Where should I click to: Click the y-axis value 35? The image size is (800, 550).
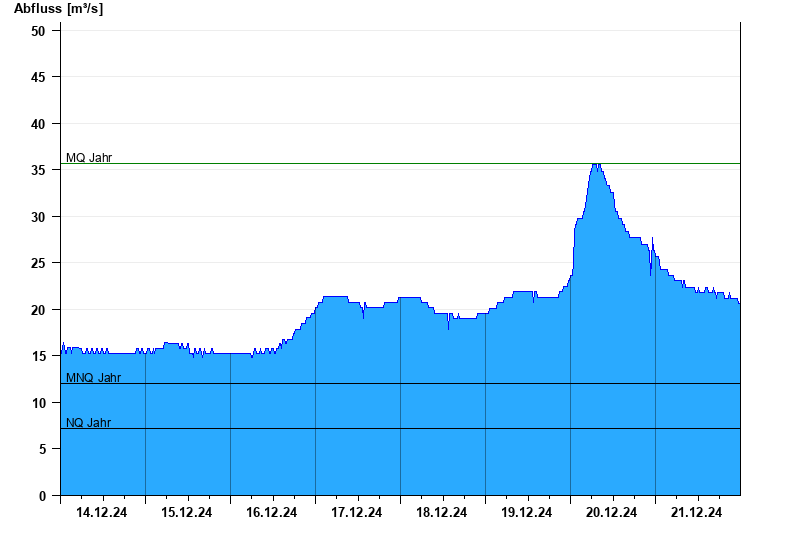pos(38,170)
